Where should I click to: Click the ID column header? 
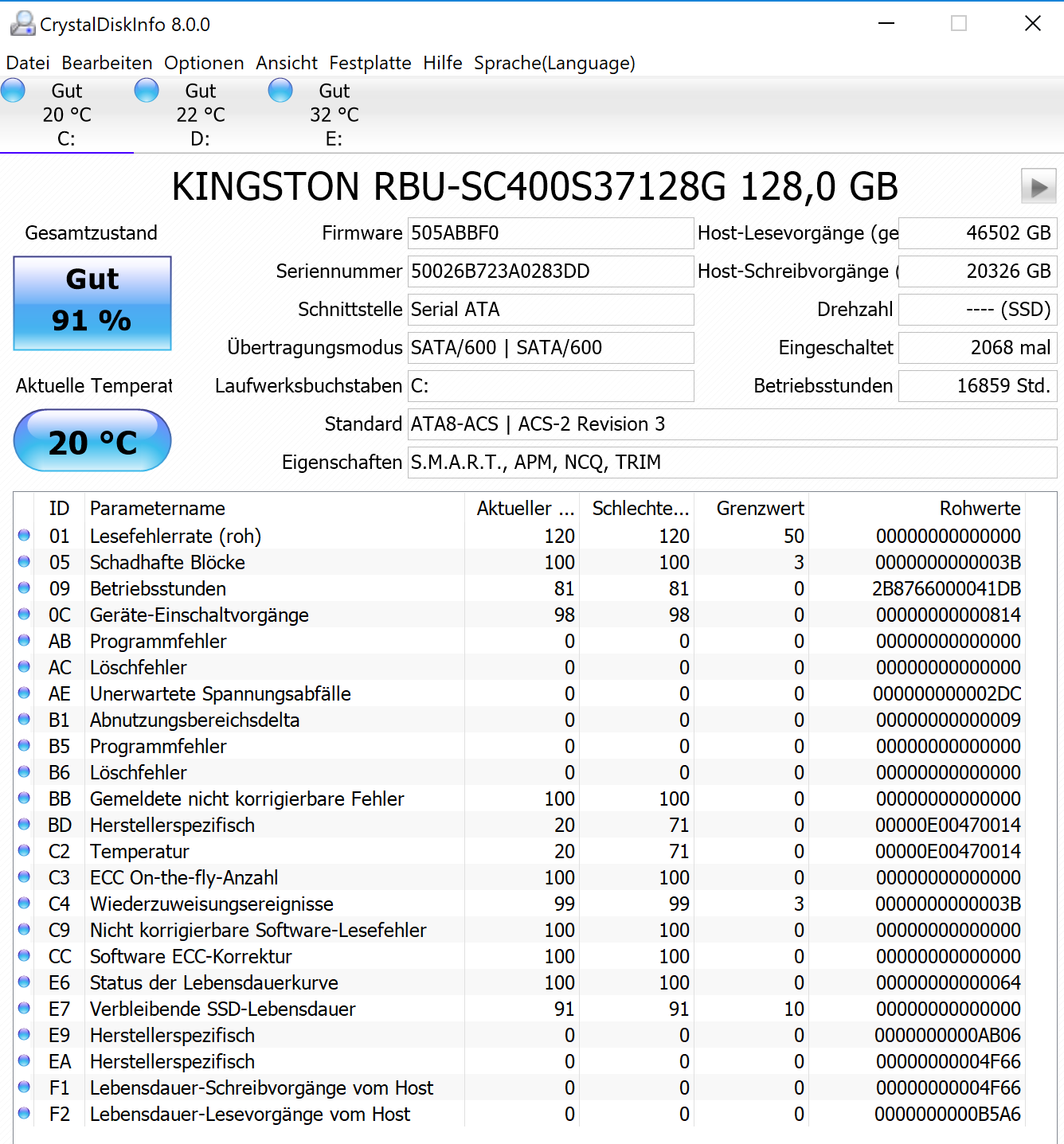point(59,509)
